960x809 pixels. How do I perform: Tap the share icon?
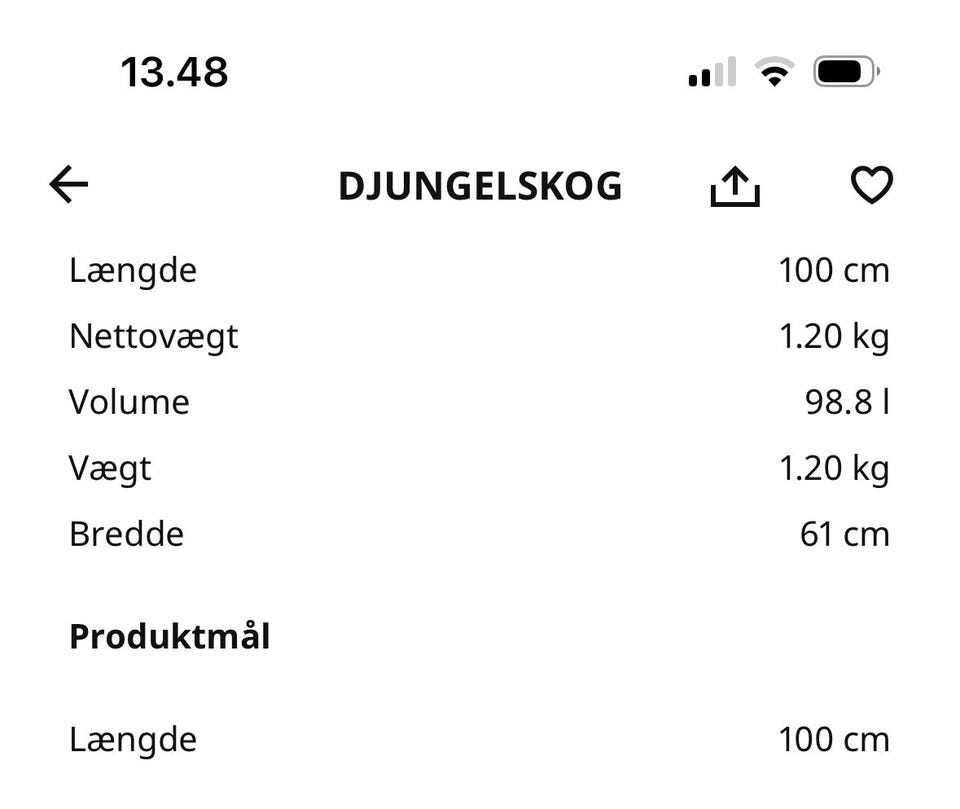(x=735, y=186)
